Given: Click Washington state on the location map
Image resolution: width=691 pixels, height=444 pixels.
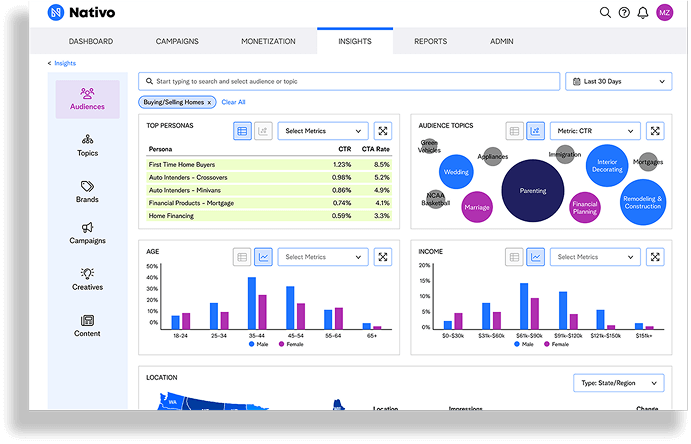Looking at the screenshot, I should [172, 401].
